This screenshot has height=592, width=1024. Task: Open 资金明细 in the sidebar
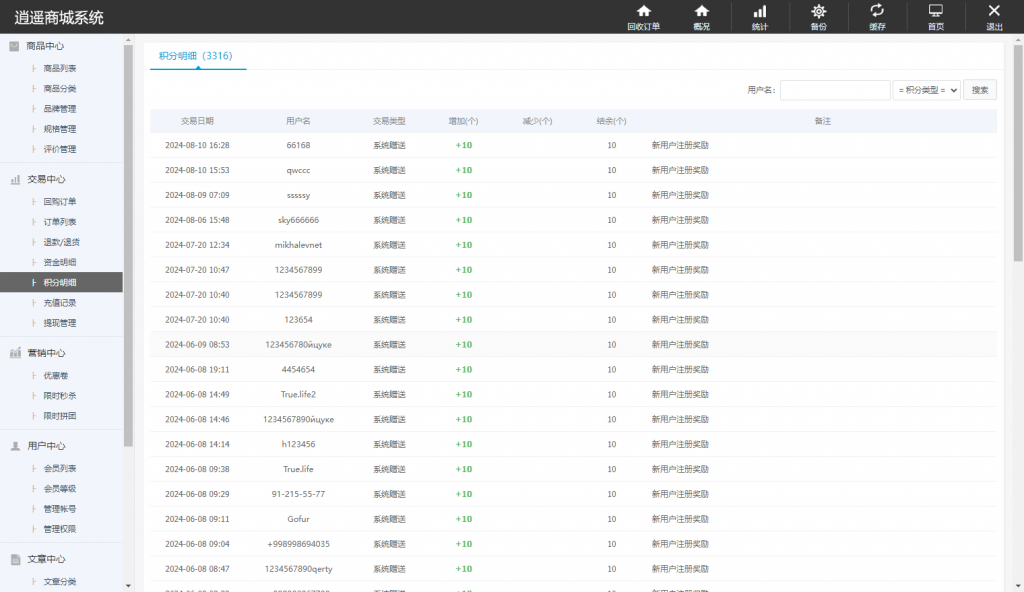[x=60, y=262]
